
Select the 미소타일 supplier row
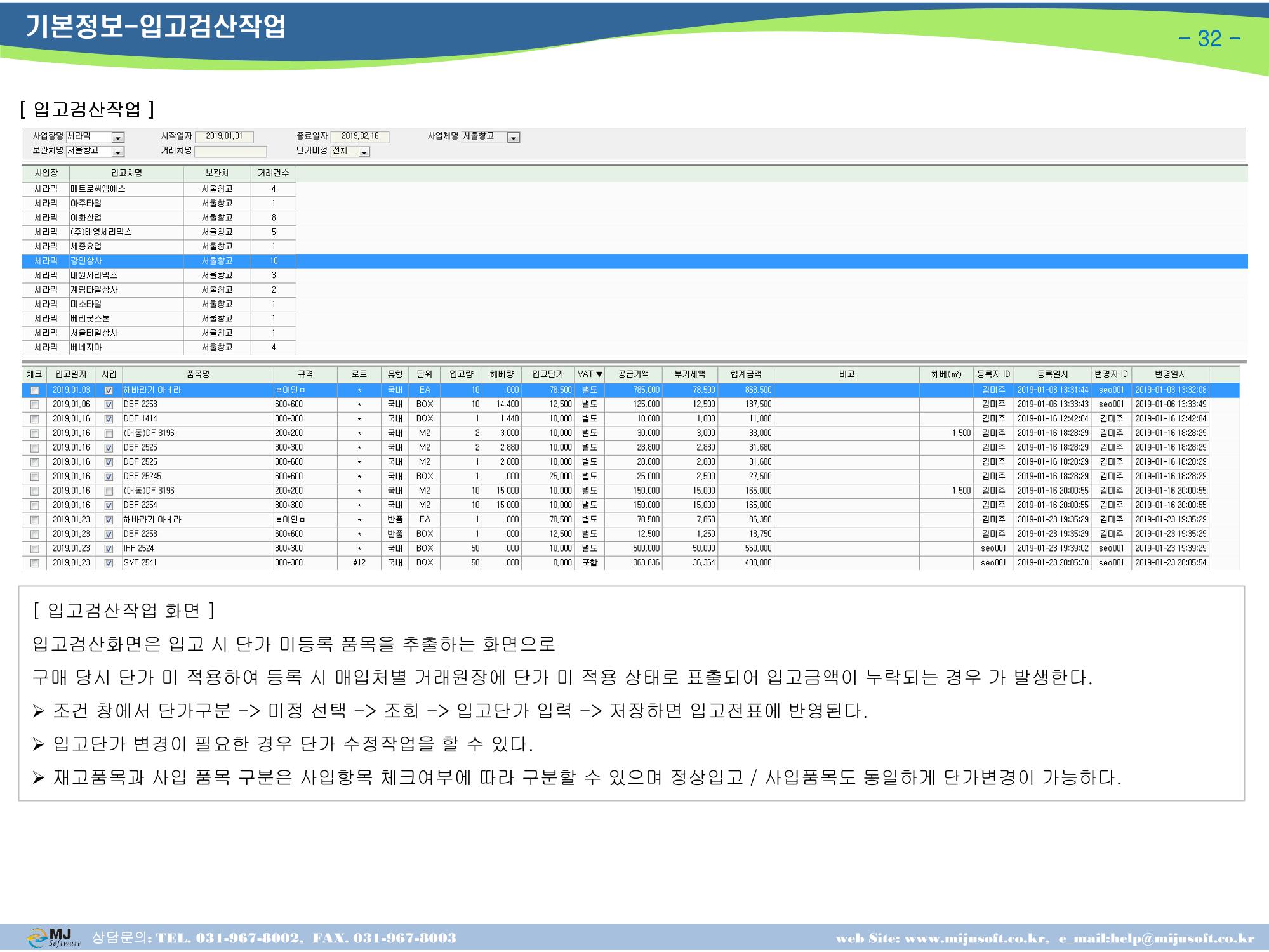(x=159, y=304)
